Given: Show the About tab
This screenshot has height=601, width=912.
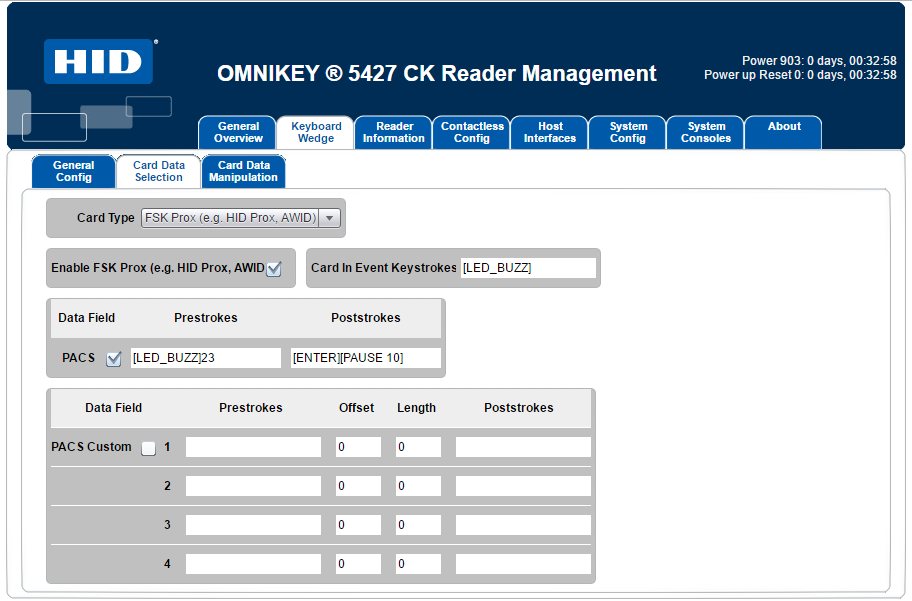Looking at the screenshot, I should (x=783, y=133).
